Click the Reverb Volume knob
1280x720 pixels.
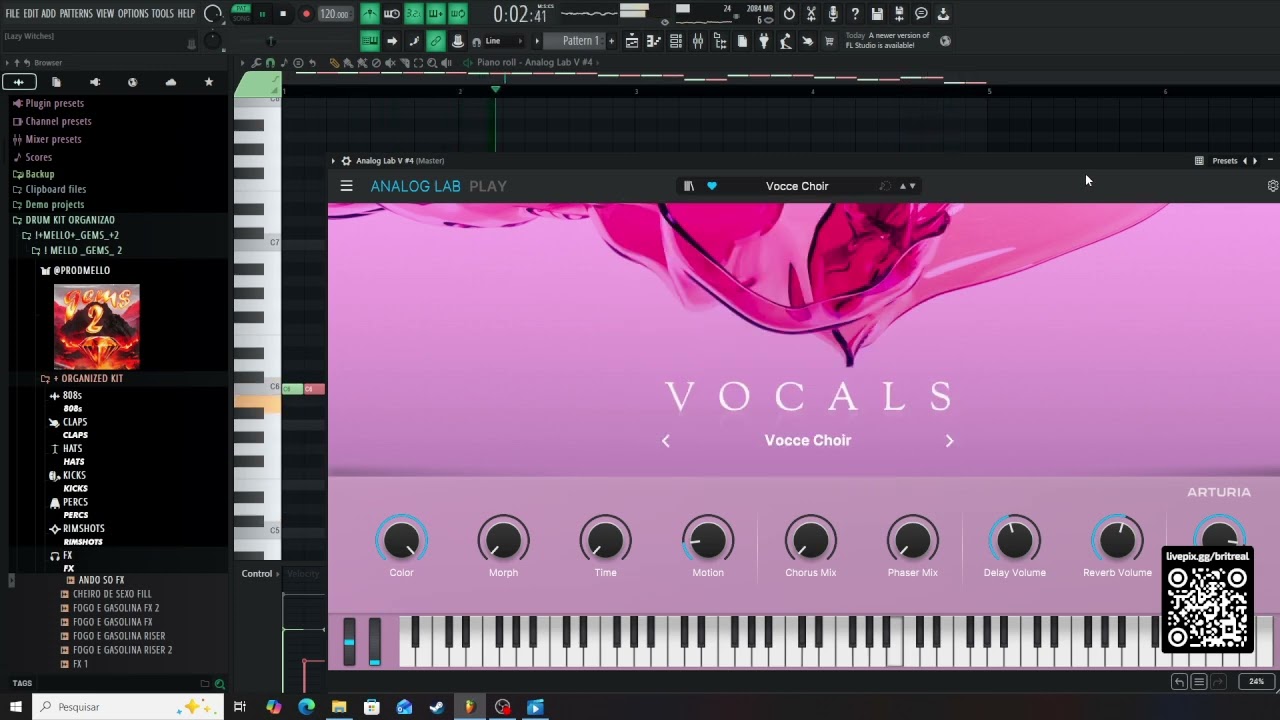(x=1118, y=541)
